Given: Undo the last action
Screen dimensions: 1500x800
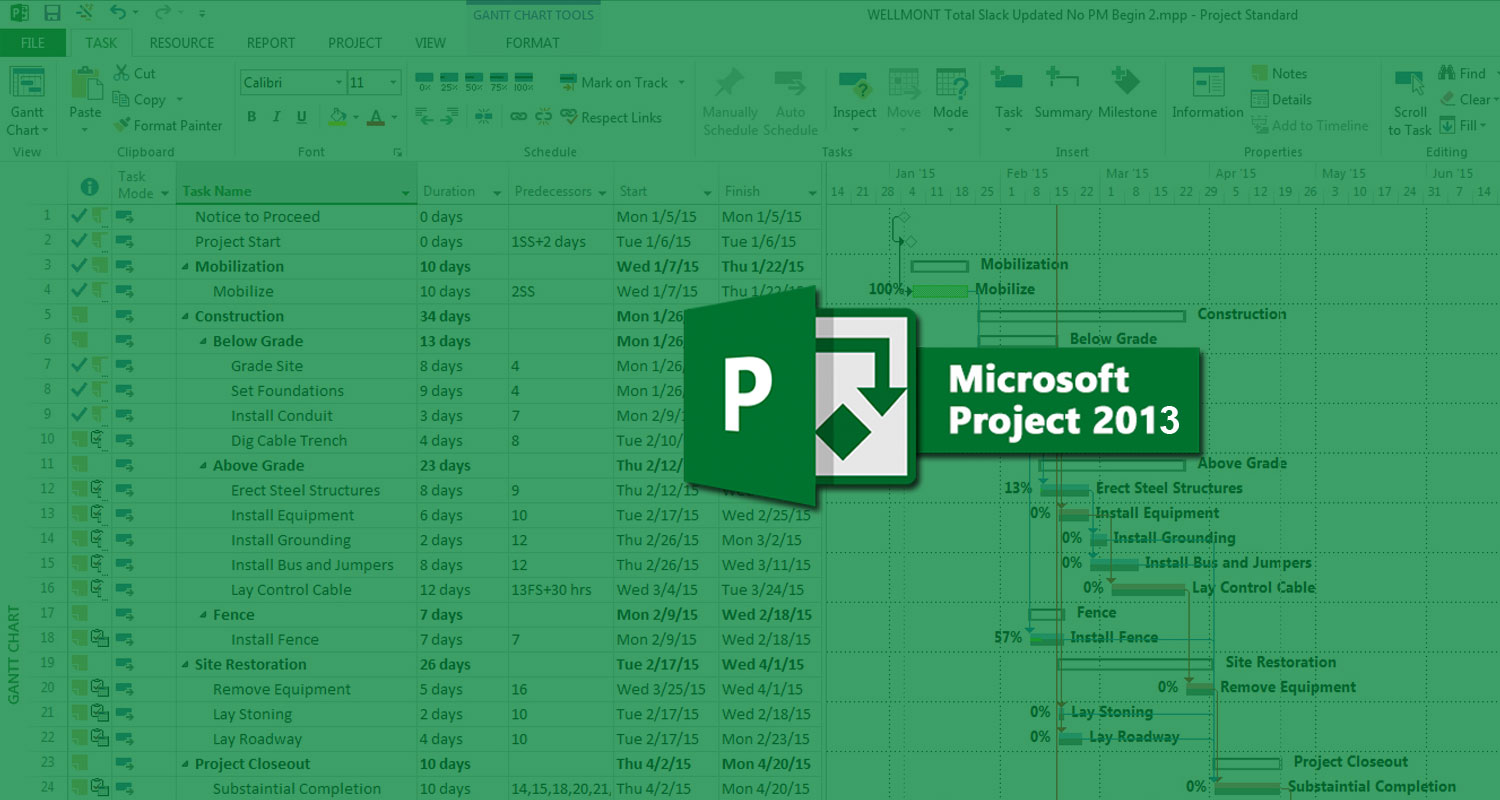Looking at the screenshot, I should (117, 13).
